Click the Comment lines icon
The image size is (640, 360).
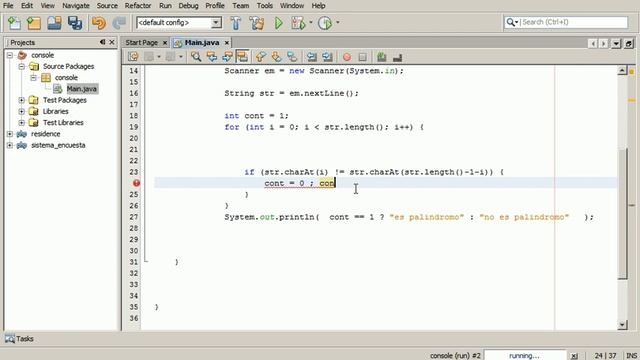click(382, 57)
